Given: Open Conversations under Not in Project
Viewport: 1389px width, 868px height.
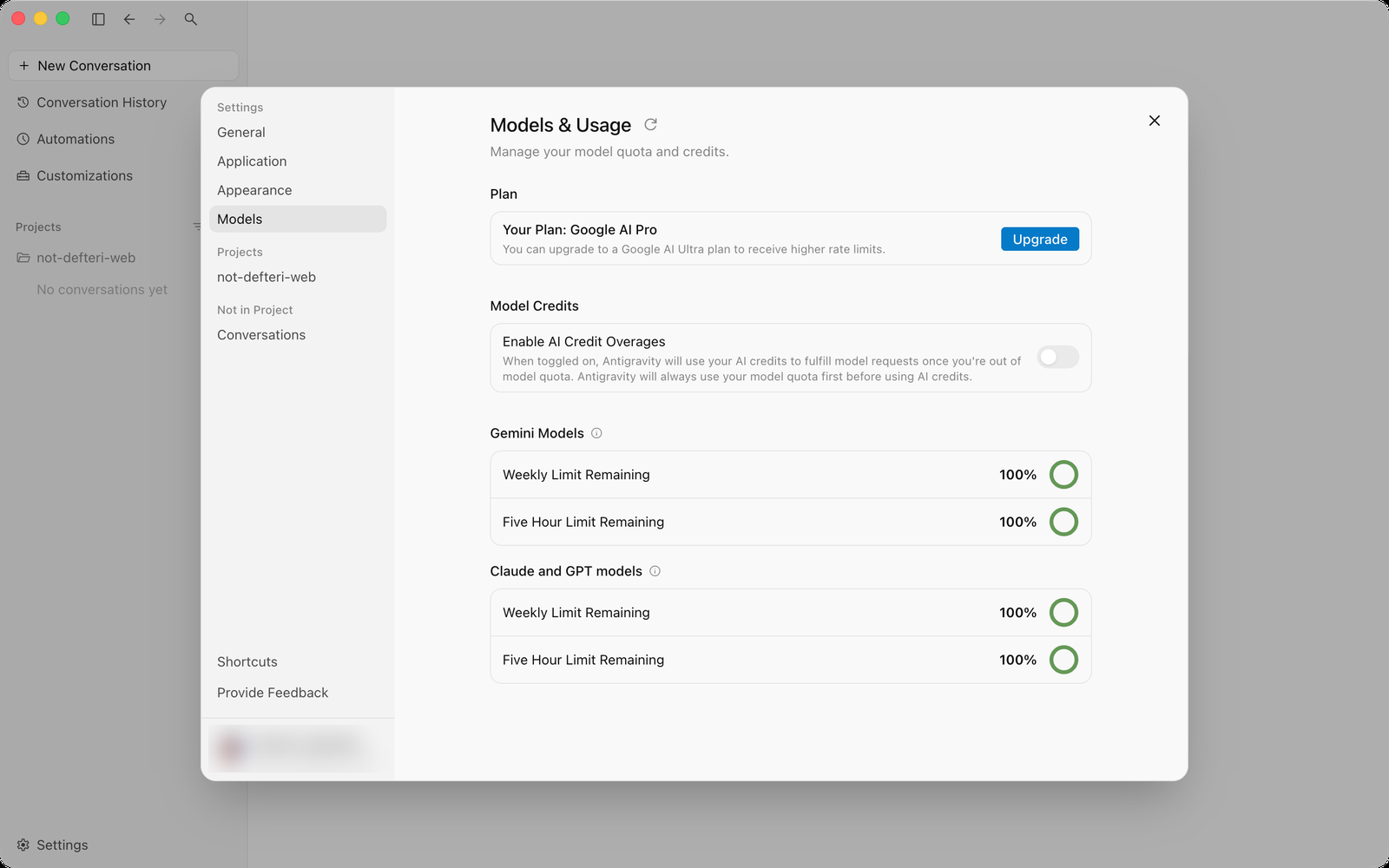Looking at the screenshot, I should [x=298, y=335].
